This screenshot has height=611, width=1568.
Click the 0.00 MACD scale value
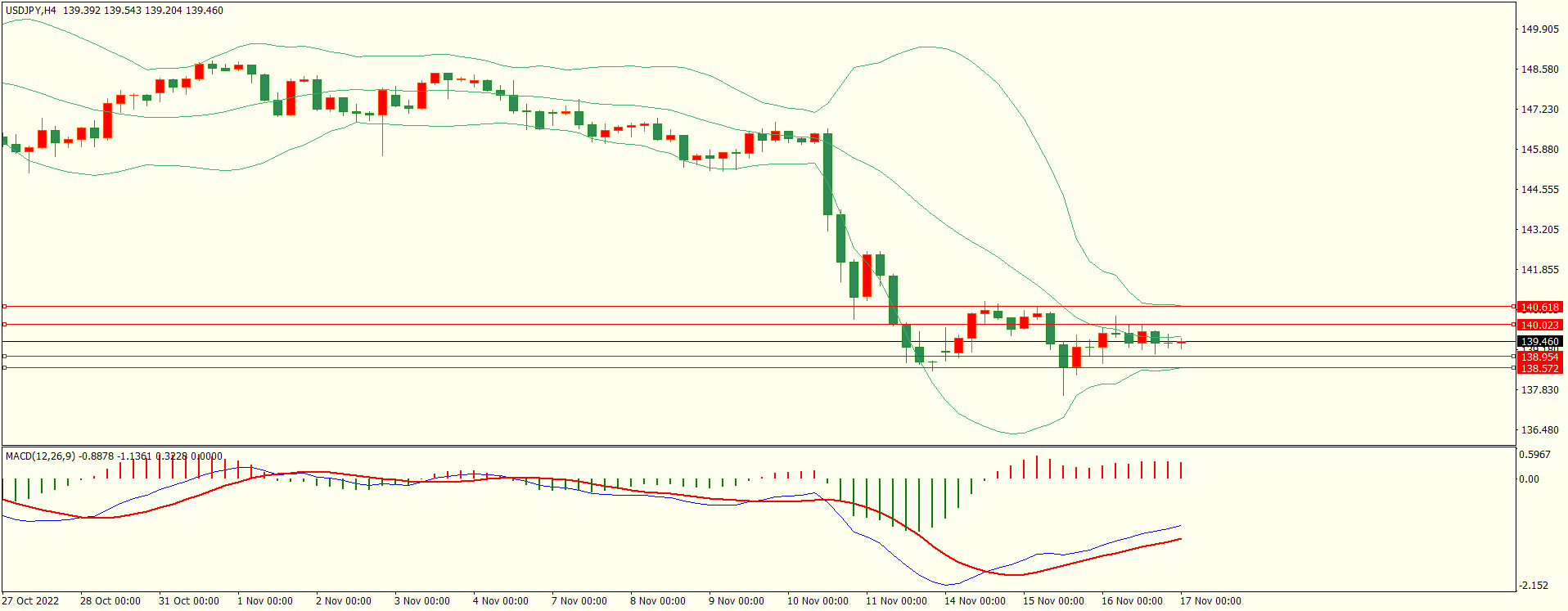(1529, 479)
